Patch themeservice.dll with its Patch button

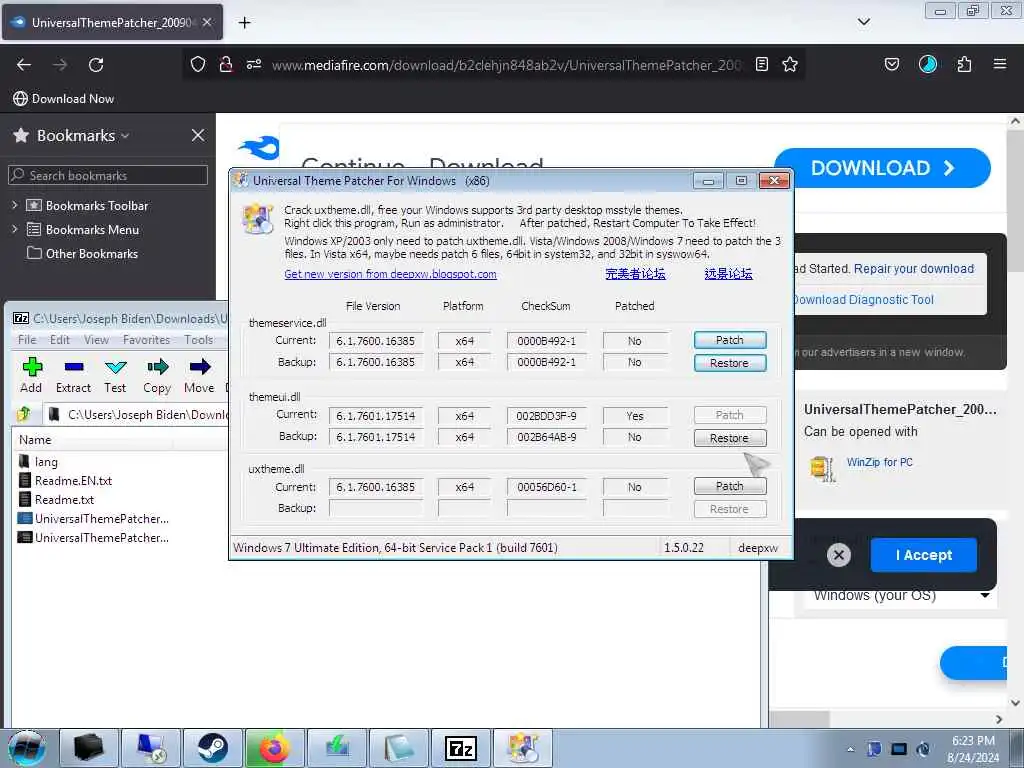pyautogui.click(x=729, y=340)
